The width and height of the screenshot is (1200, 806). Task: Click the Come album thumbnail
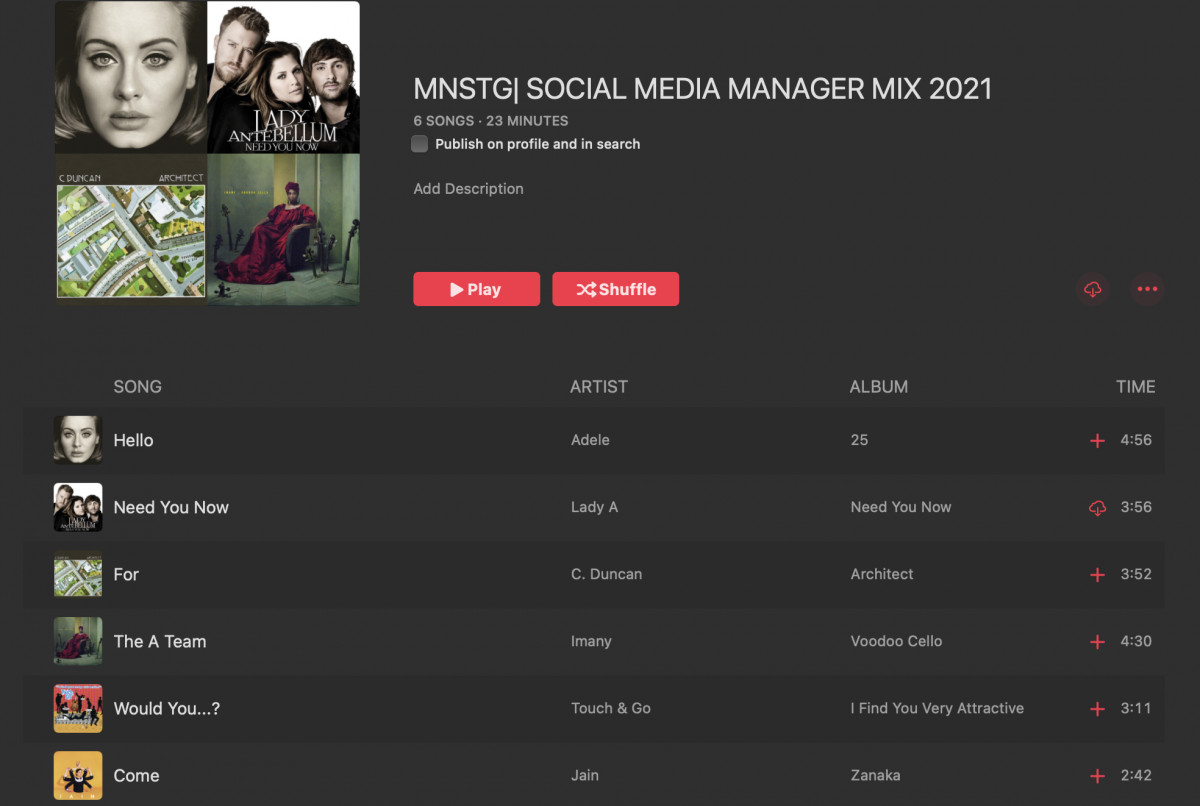[78, 775]
